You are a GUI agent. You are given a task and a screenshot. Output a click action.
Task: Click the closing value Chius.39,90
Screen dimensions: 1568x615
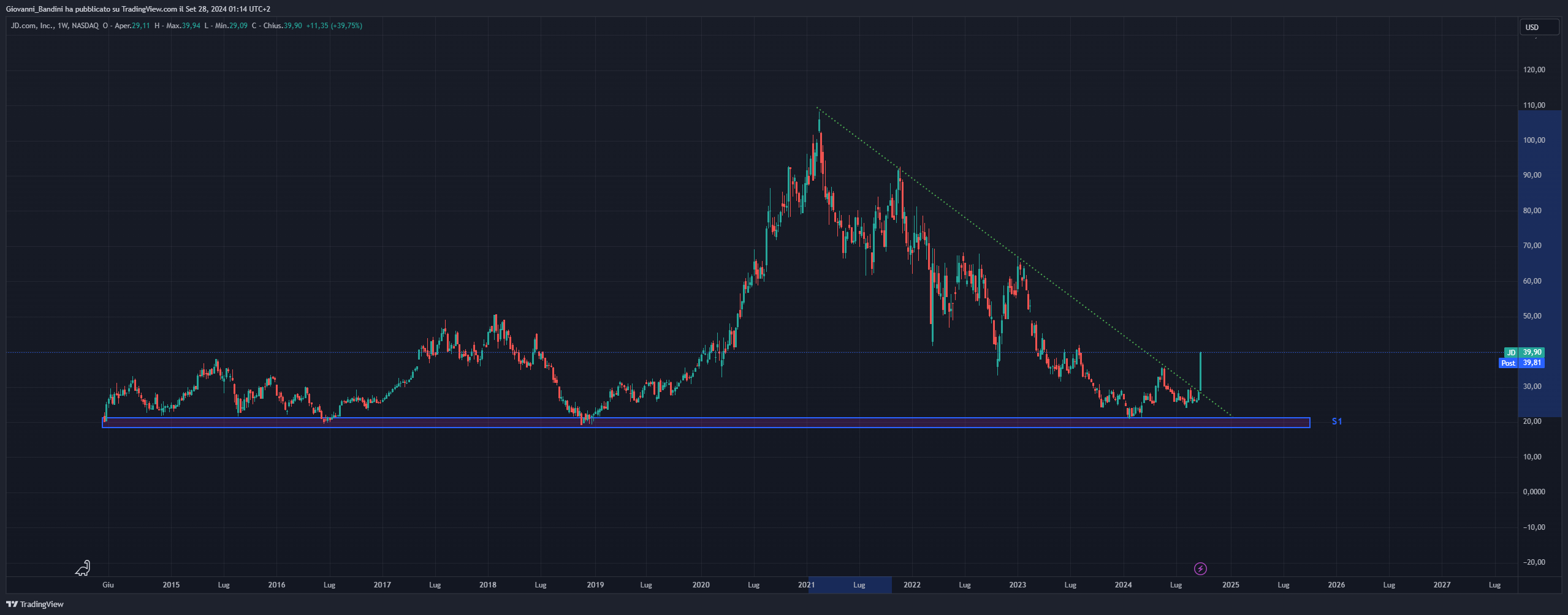coord(282,26)
